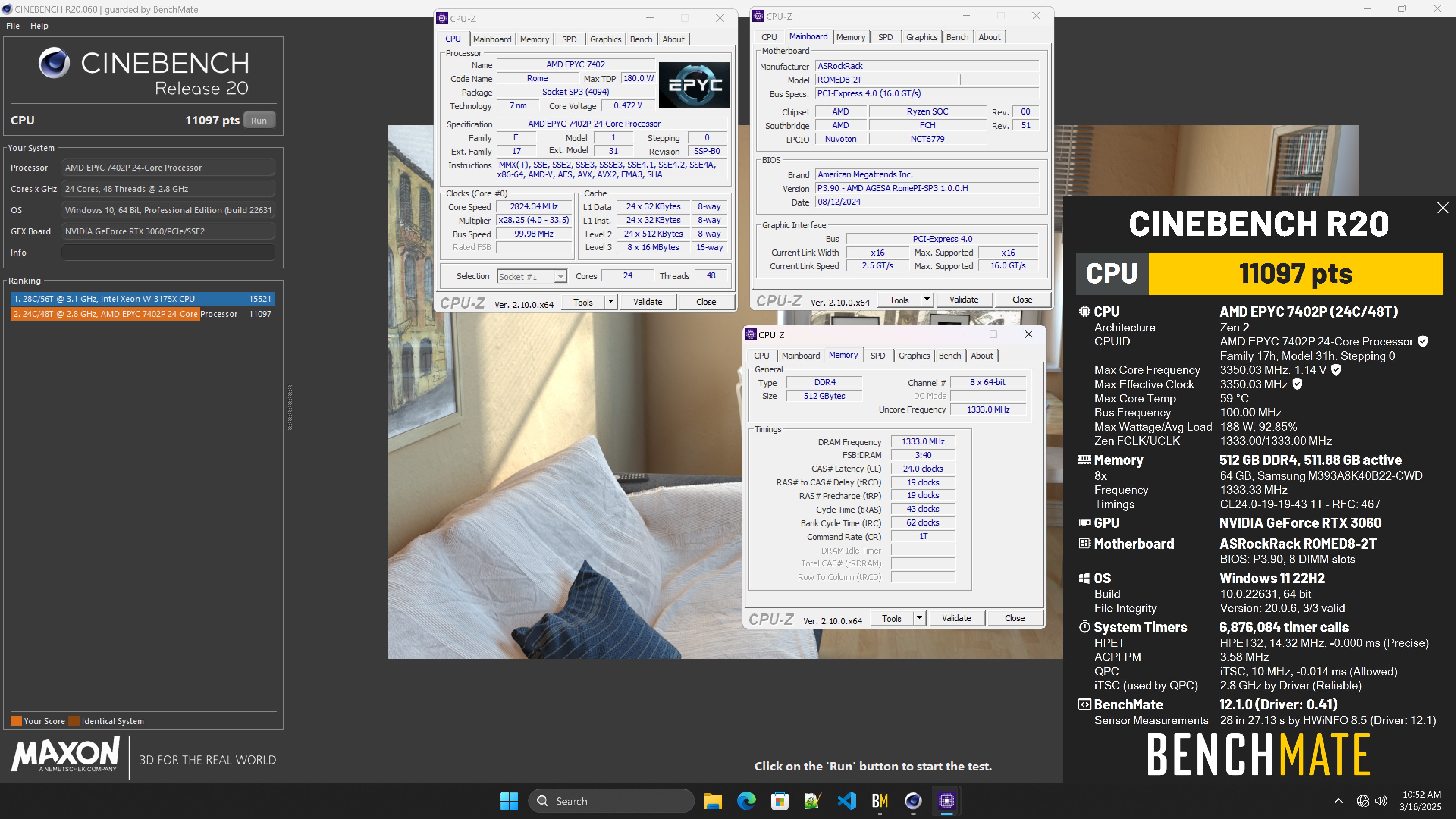Screen dimensions: 1456x819
Task: Run the Cinebench CPU test
Action: pyautogui.click(x=259, y=121)
